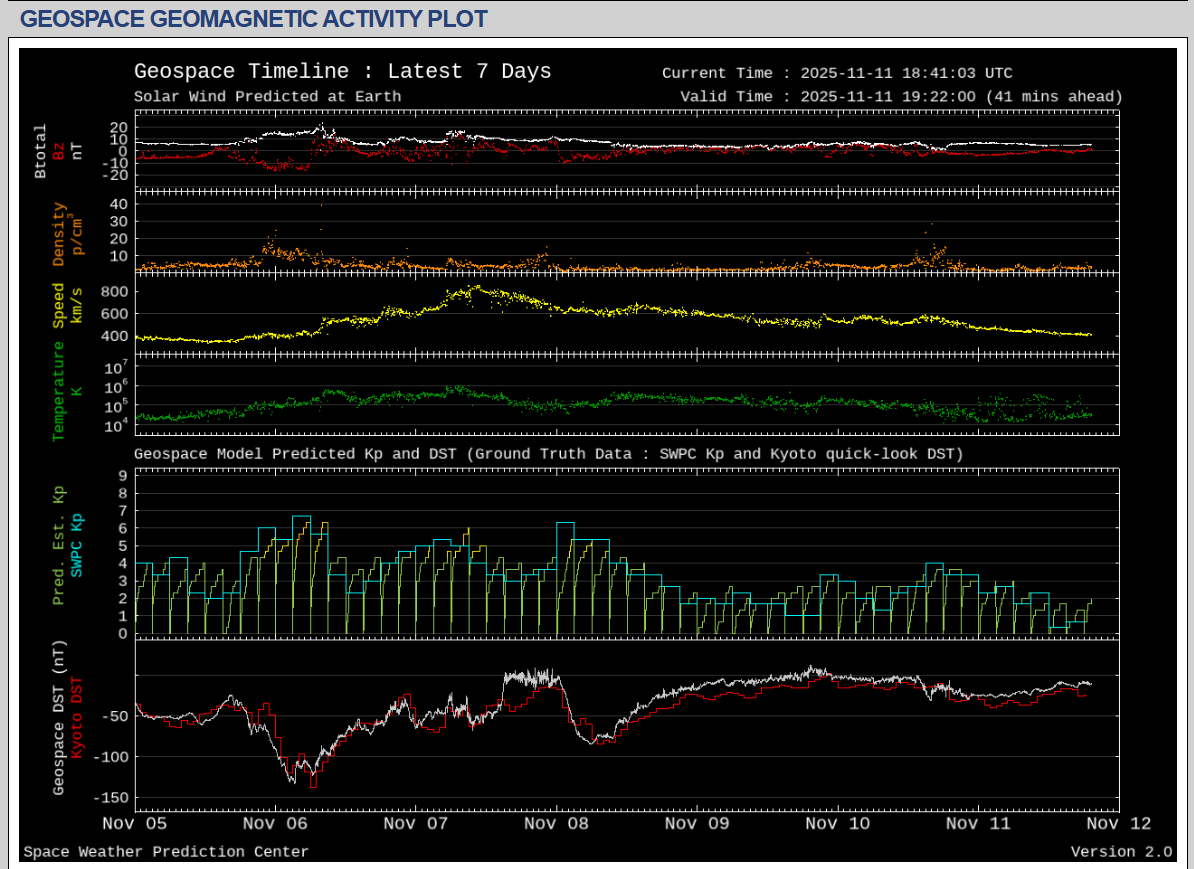This screenshot has width=1194, height=869.
Task: Click the Nov 10 date marker
Action: (838, 824)
